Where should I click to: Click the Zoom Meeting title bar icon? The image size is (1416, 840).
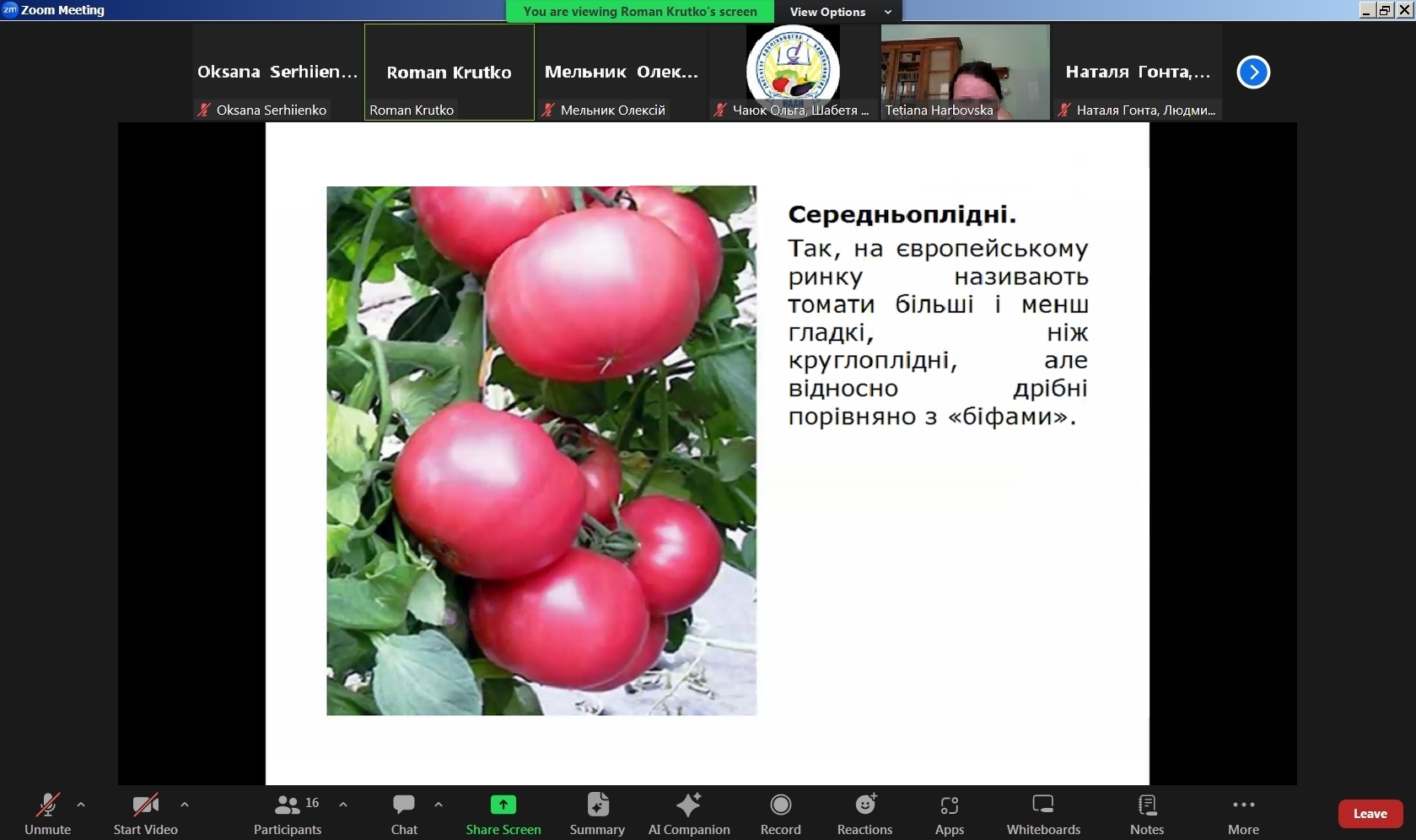click(9, 9)
